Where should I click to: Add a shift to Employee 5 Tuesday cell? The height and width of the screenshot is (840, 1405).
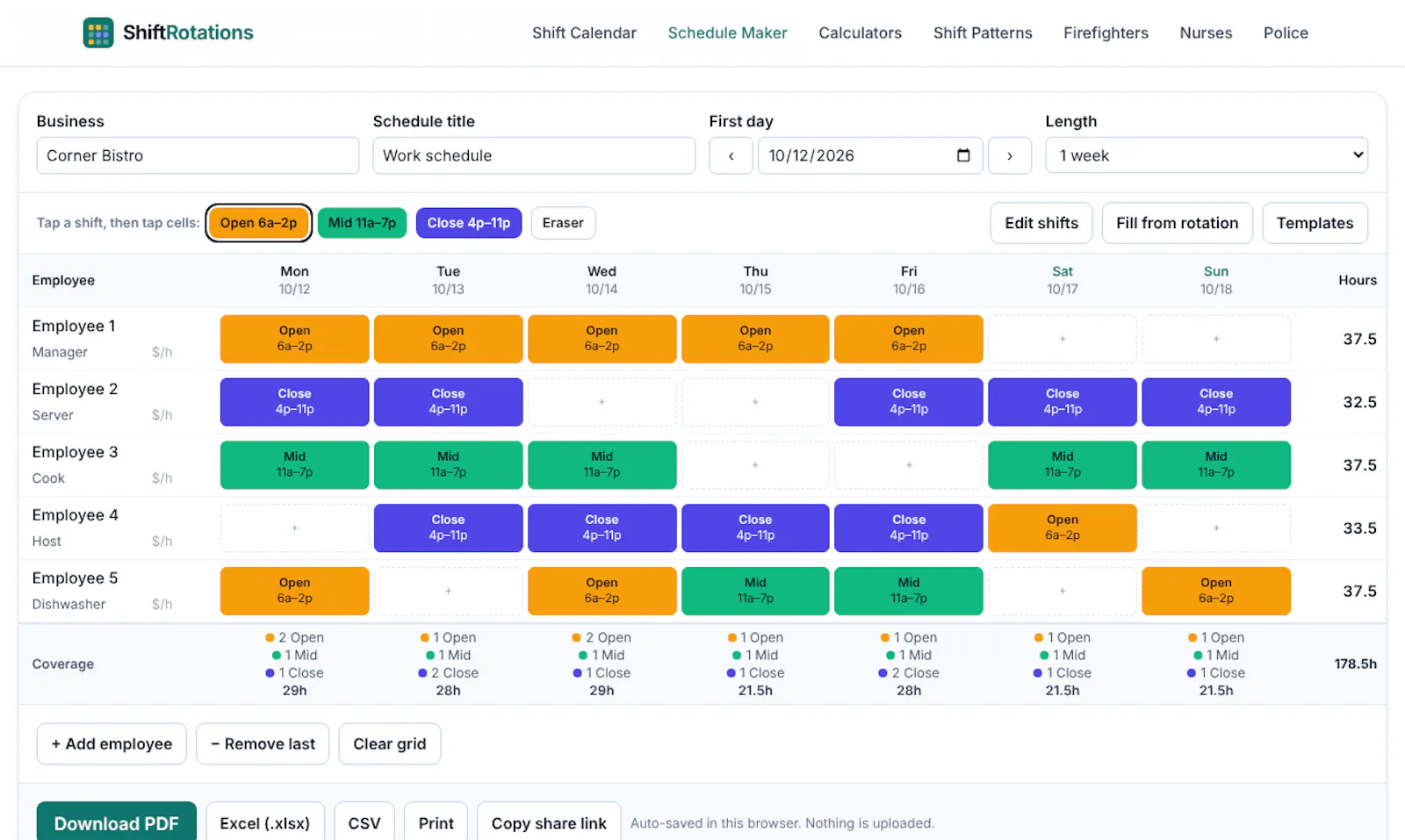point(448,591)
